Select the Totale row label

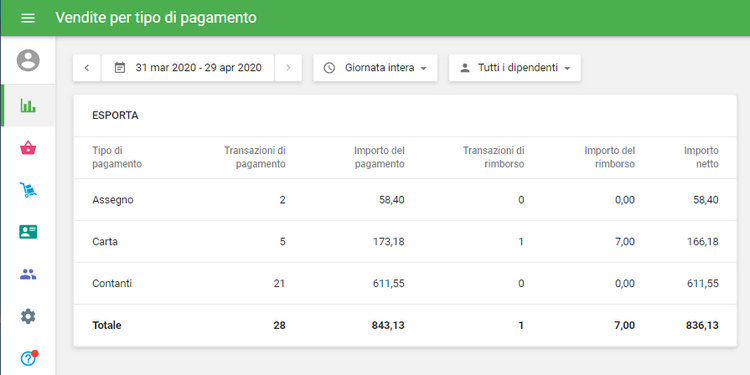(107, 326)
